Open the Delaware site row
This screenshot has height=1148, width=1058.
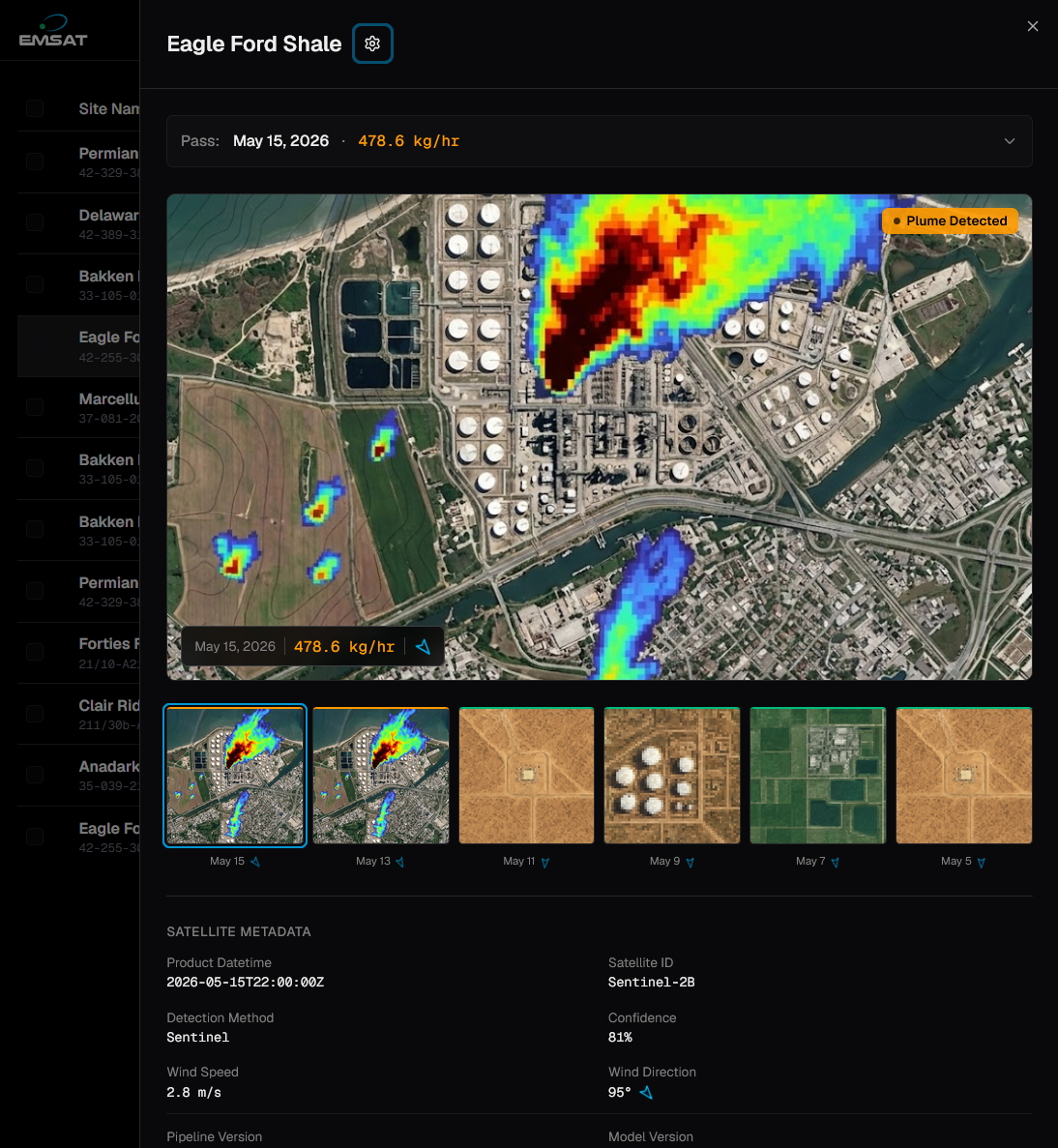(78, 223)
